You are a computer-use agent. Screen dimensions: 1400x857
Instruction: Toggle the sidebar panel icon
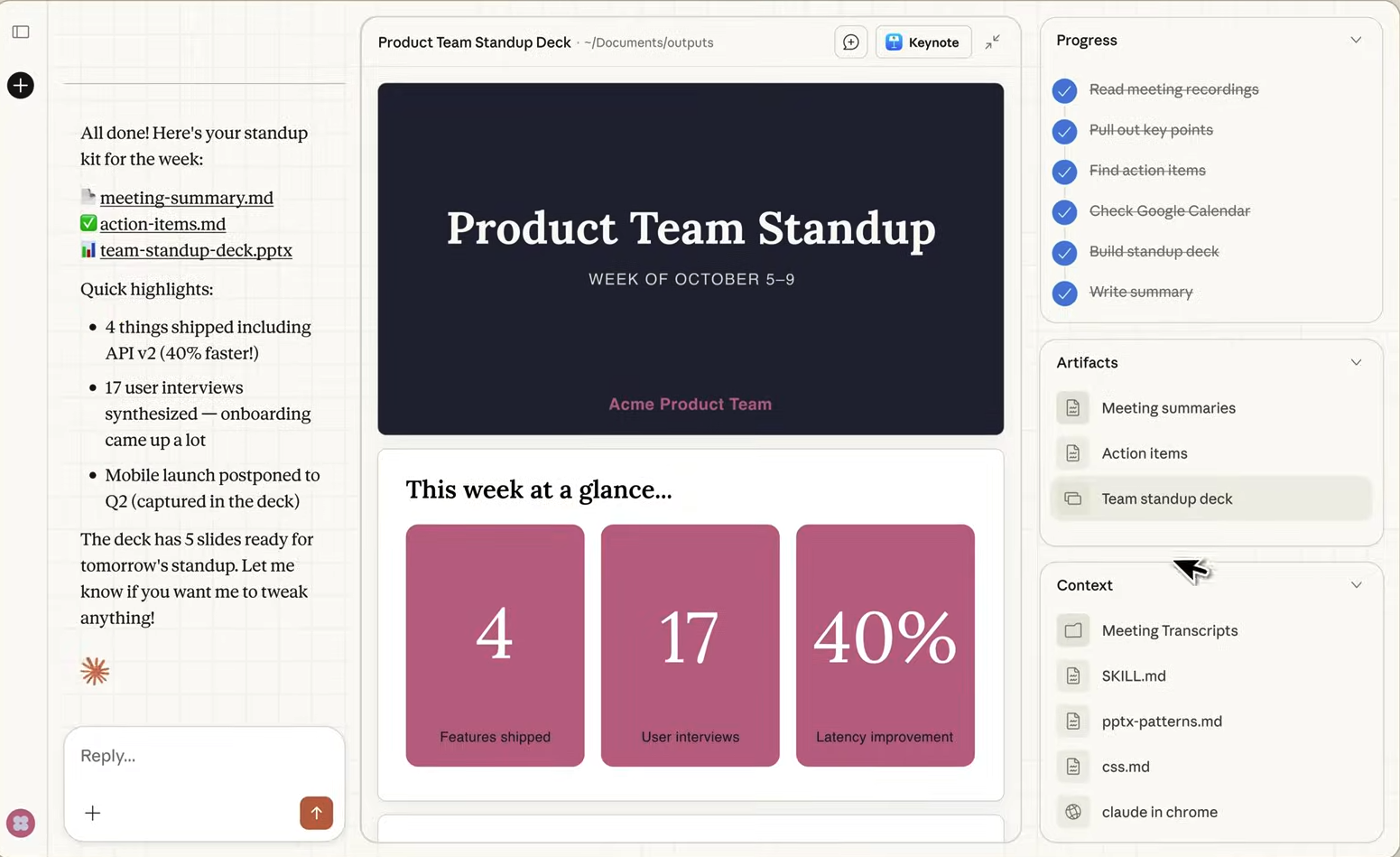click(21, 33)
